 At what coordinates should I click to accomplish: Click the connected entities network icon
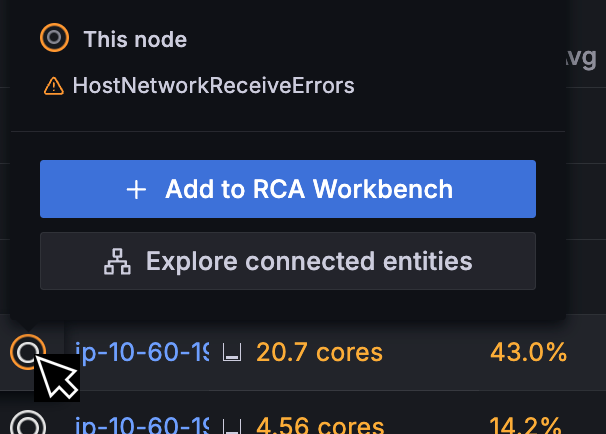(x=118, y=262)
